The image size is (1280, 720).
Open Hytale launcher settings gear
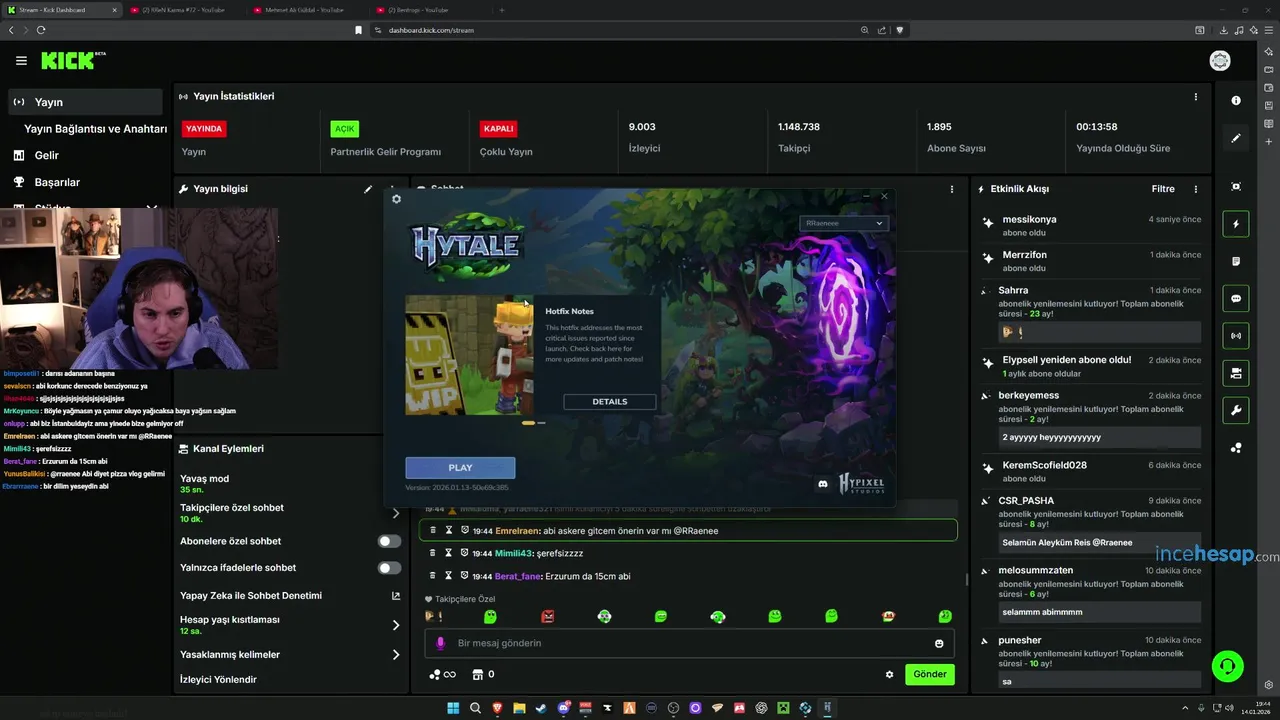tap(396, 199)
